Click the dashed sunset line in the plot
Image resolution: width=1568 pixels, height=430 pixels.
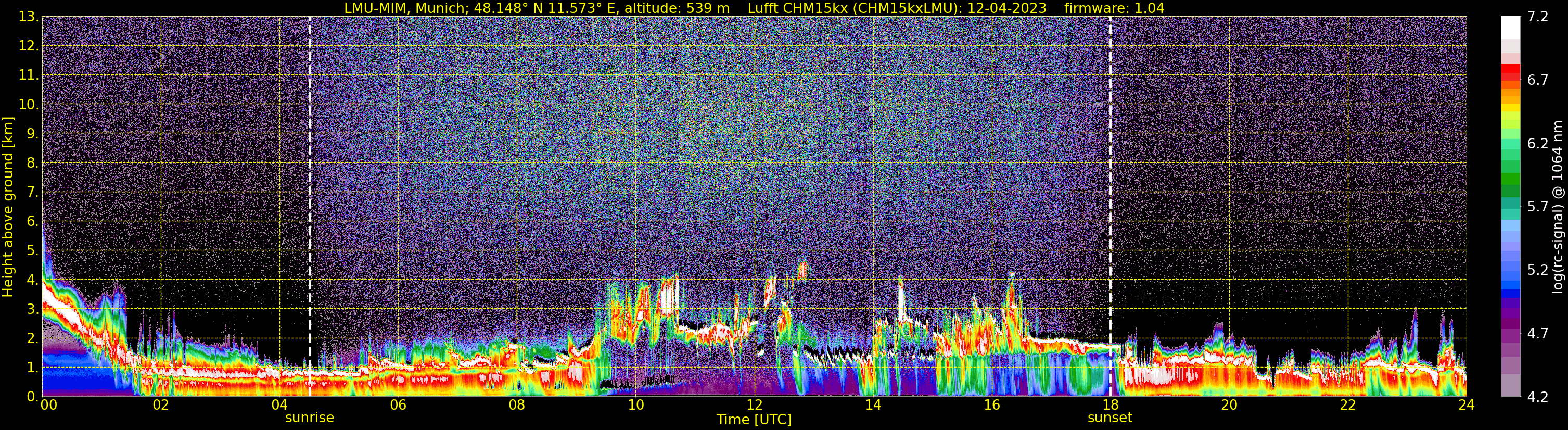point(1110,207)
